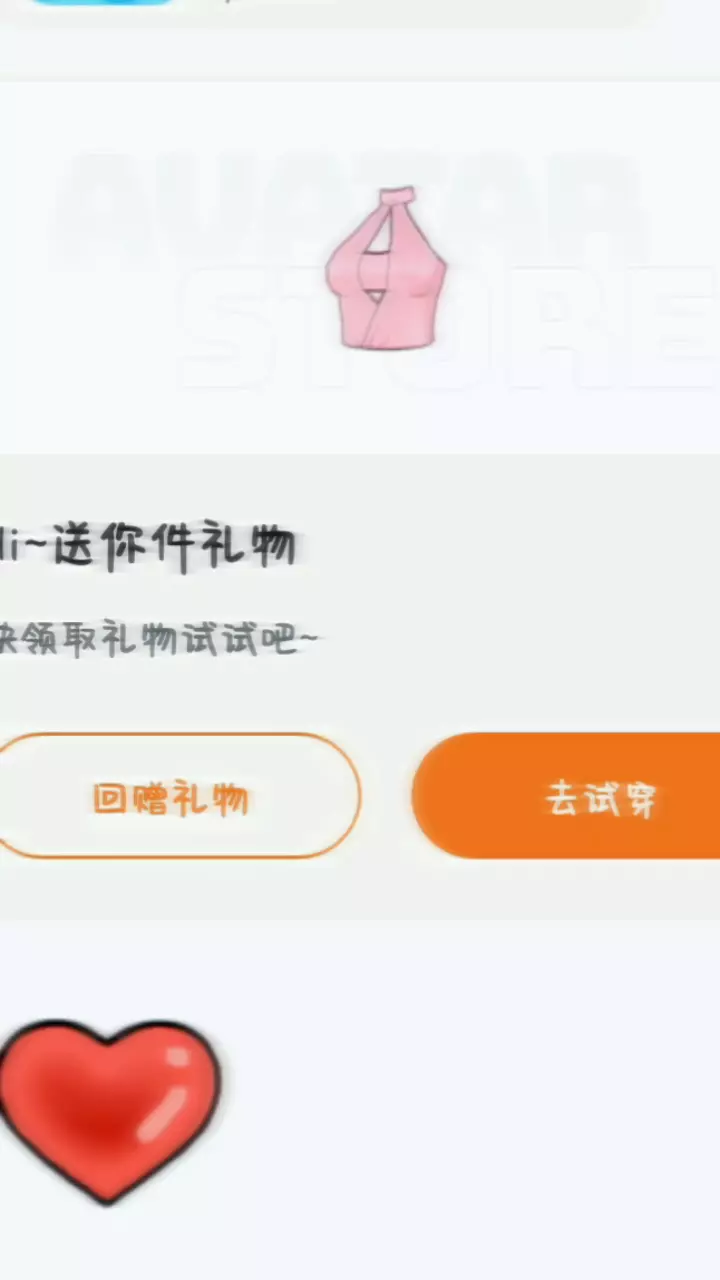This screenshot has width=720, height=1280.
Task: Click the orange 去试穿 button
Action: (566, 796)
